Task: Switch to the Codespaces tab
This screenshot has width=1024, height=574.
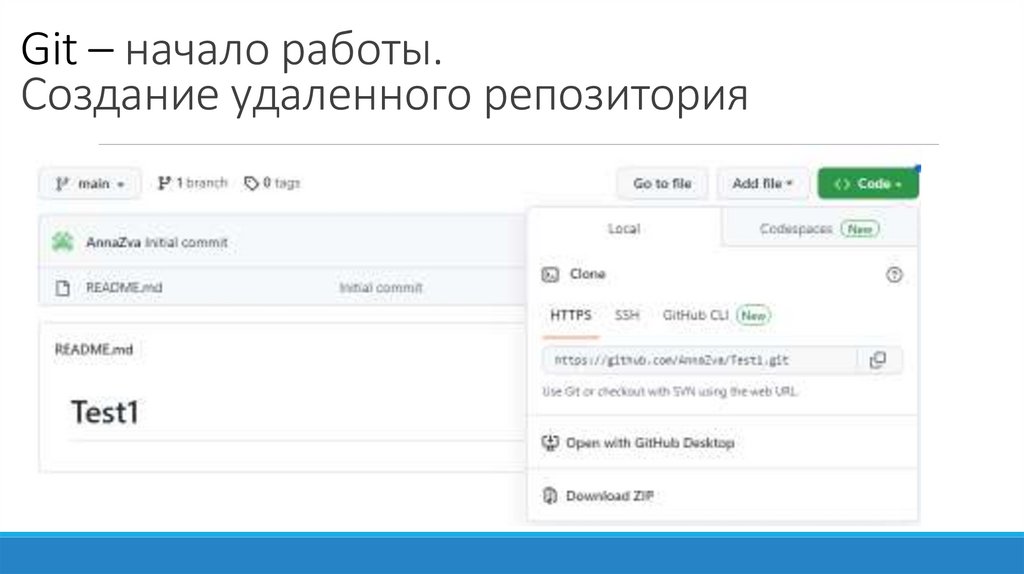Action: pos(820,229)
